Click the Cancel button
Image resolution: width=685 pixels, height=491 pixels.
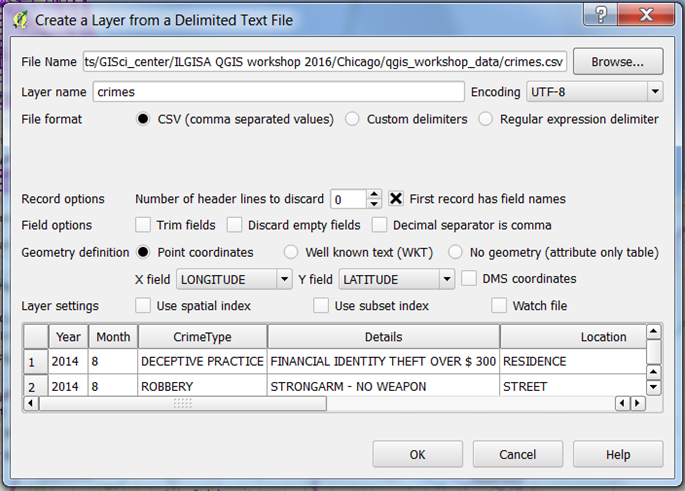pyautogui.click(x=518, y=454)
